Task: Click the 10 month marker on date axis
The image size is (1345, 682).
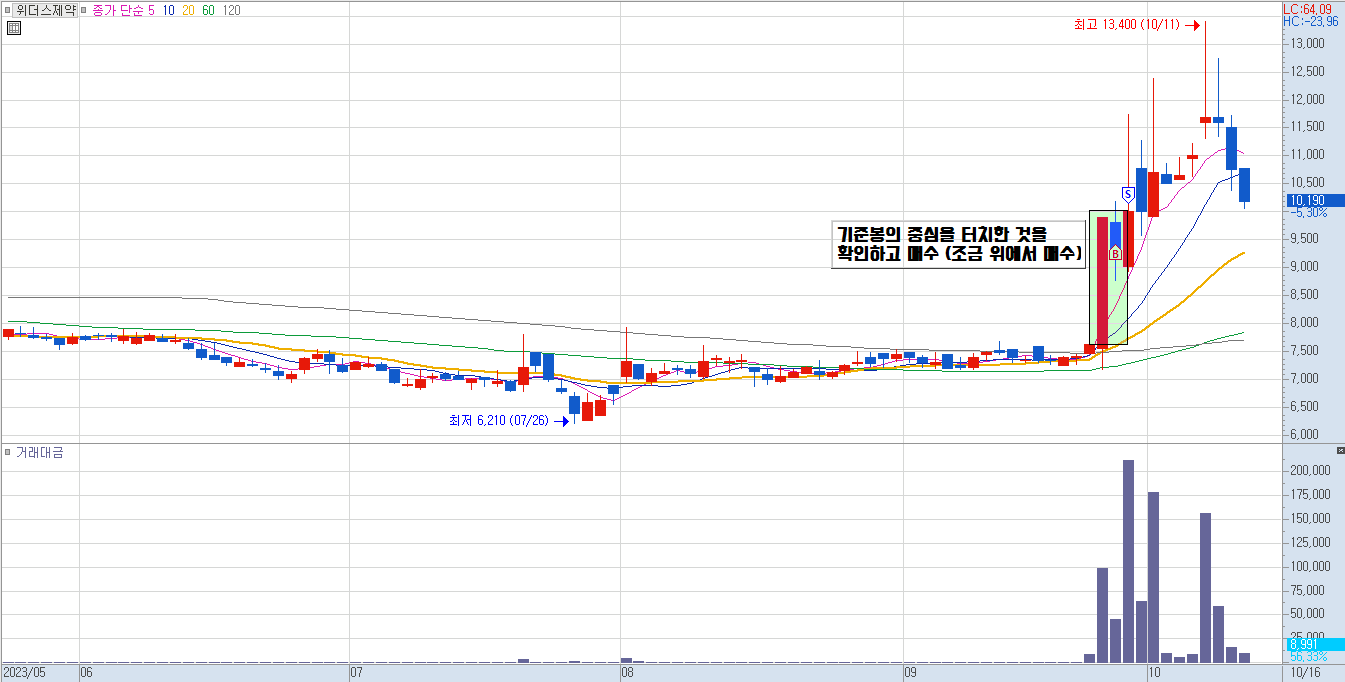Action: [x=1153, y=673]
